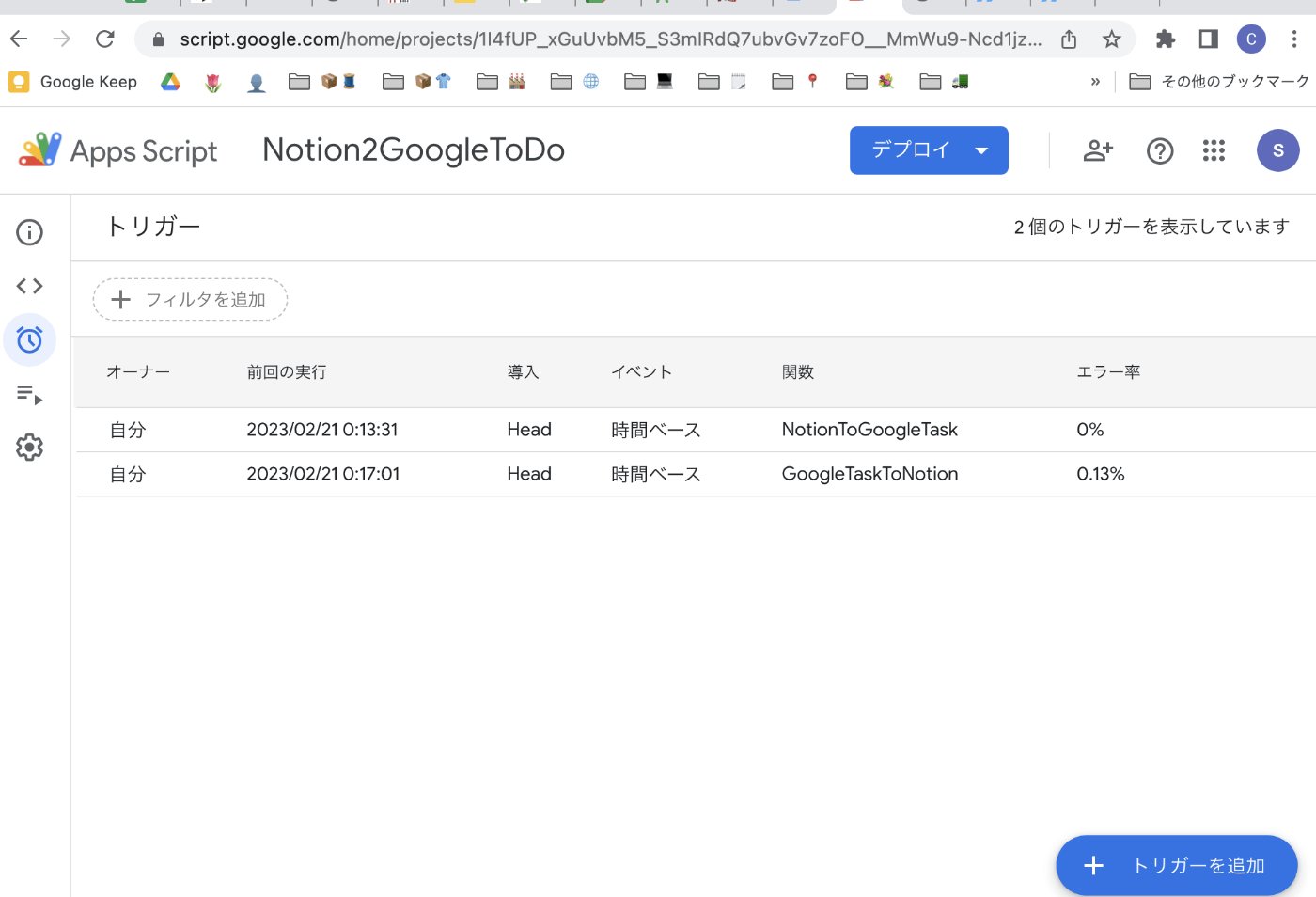The height and width of the screenshot is (897, 1316).
Task: Click the 0% error rate cell
Action: (x=1090, y=430)
